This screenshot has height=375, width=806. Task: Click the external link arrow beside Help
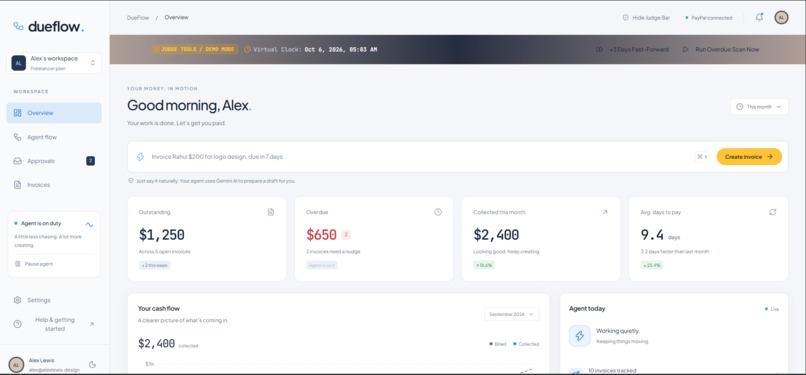click(92, 324)
